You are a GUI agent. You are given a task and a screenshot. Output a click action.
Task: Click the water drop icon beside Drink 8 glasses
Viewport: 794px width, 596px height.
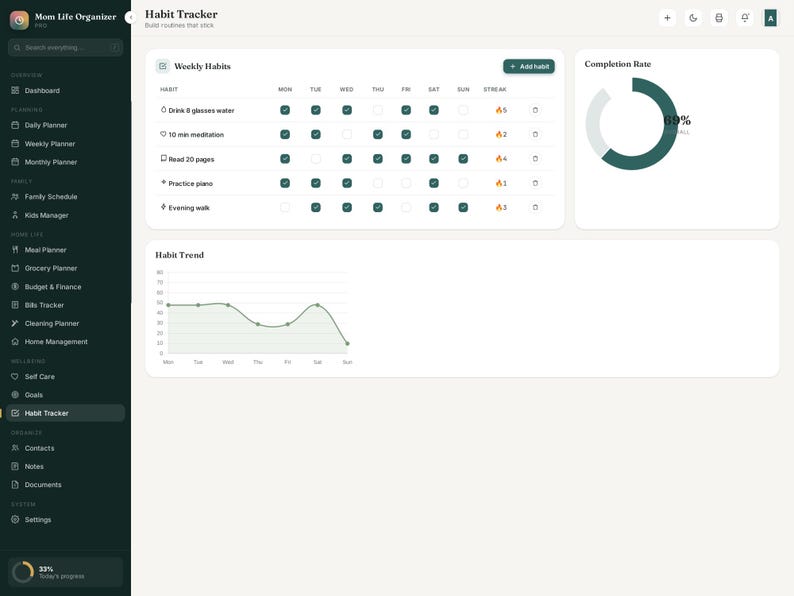[163, 109]
